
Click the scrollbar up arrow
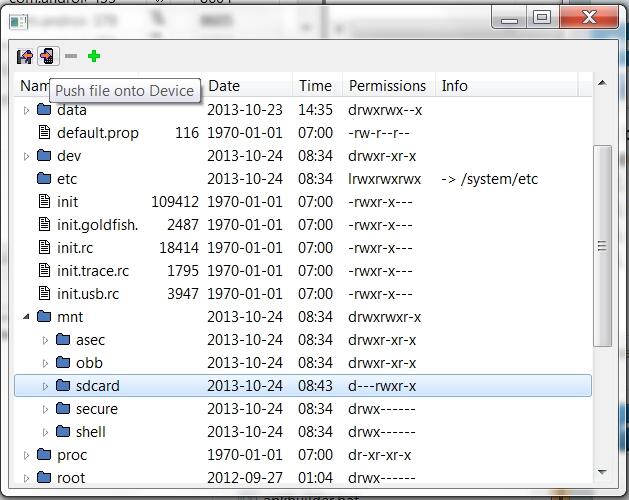[602, 83]
